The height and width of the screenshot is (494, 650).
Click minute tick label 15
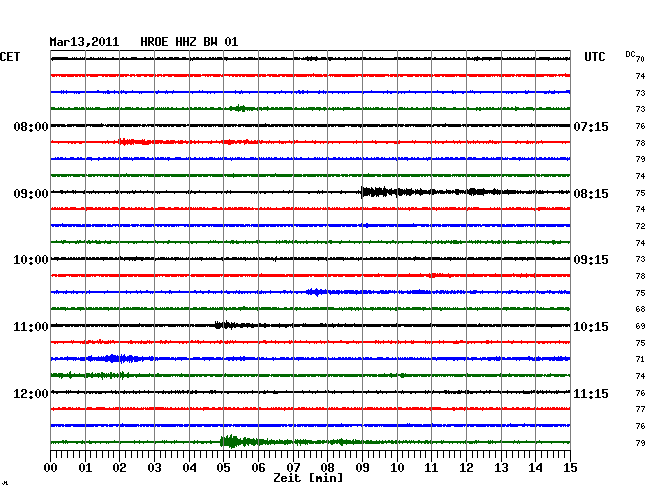pos(570,468)
